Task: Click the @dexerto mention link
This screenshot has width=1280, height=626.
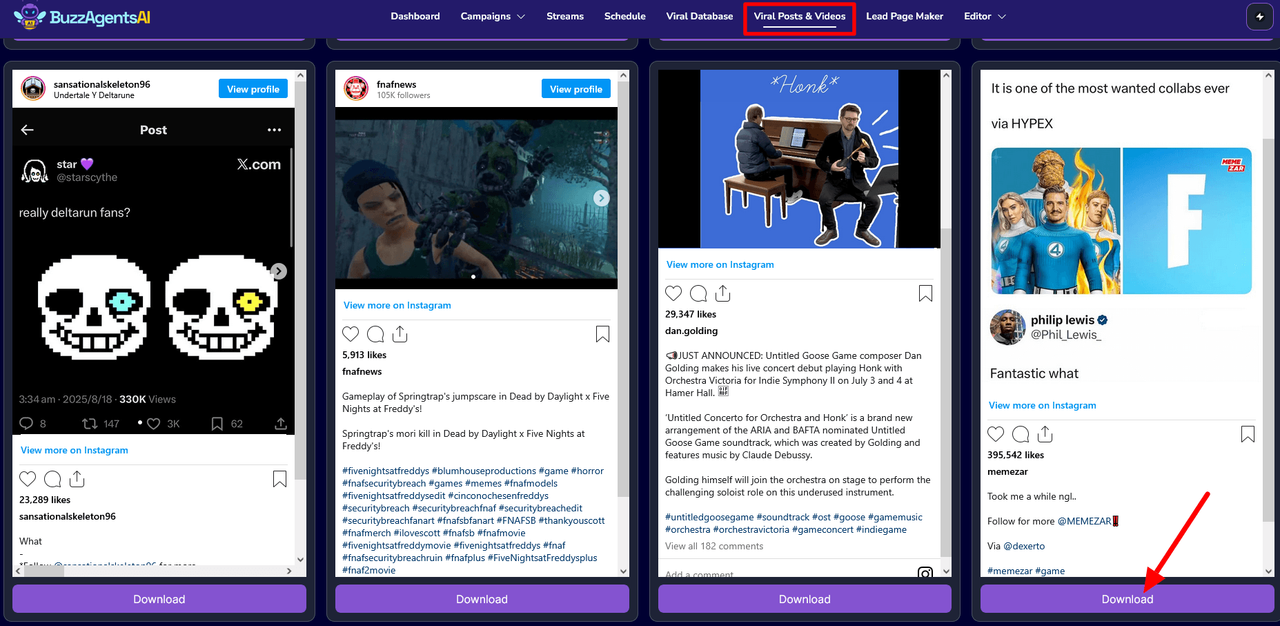Action: coord(1024,546)
